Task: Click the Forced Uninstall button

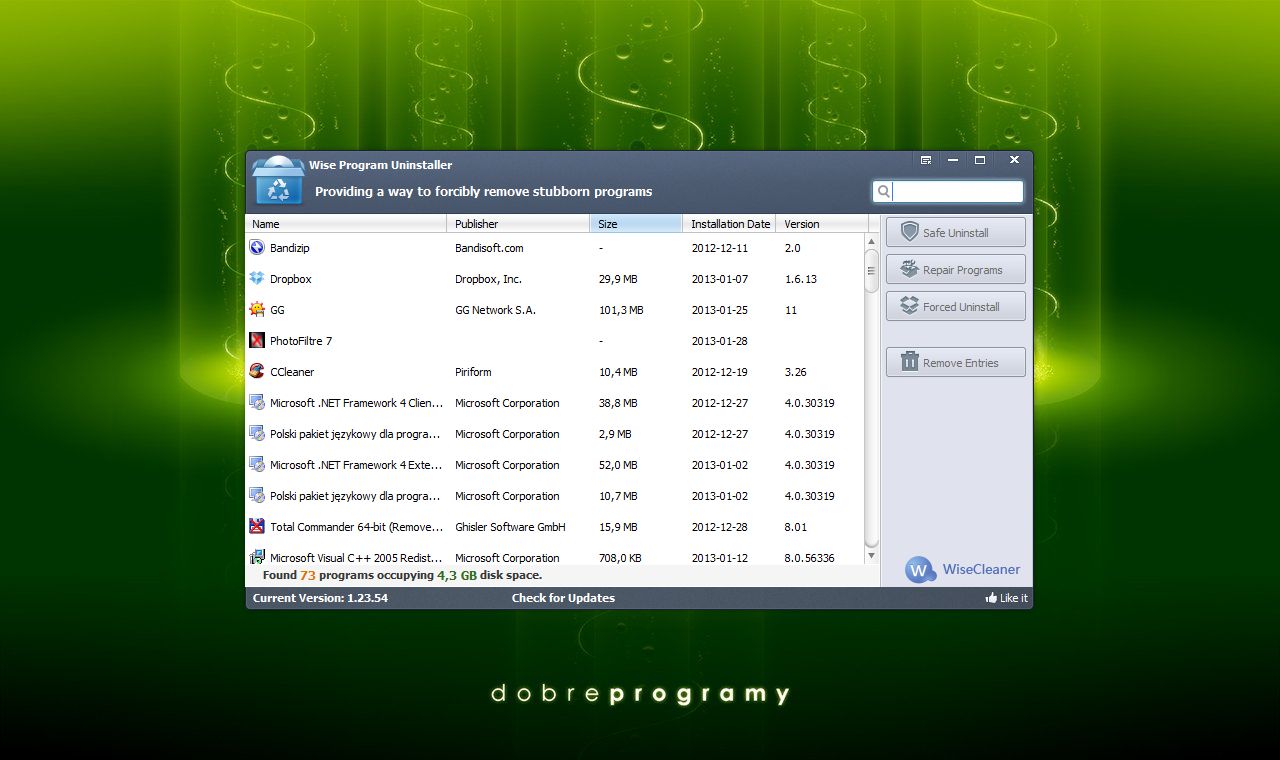Action: coord(955,306)
